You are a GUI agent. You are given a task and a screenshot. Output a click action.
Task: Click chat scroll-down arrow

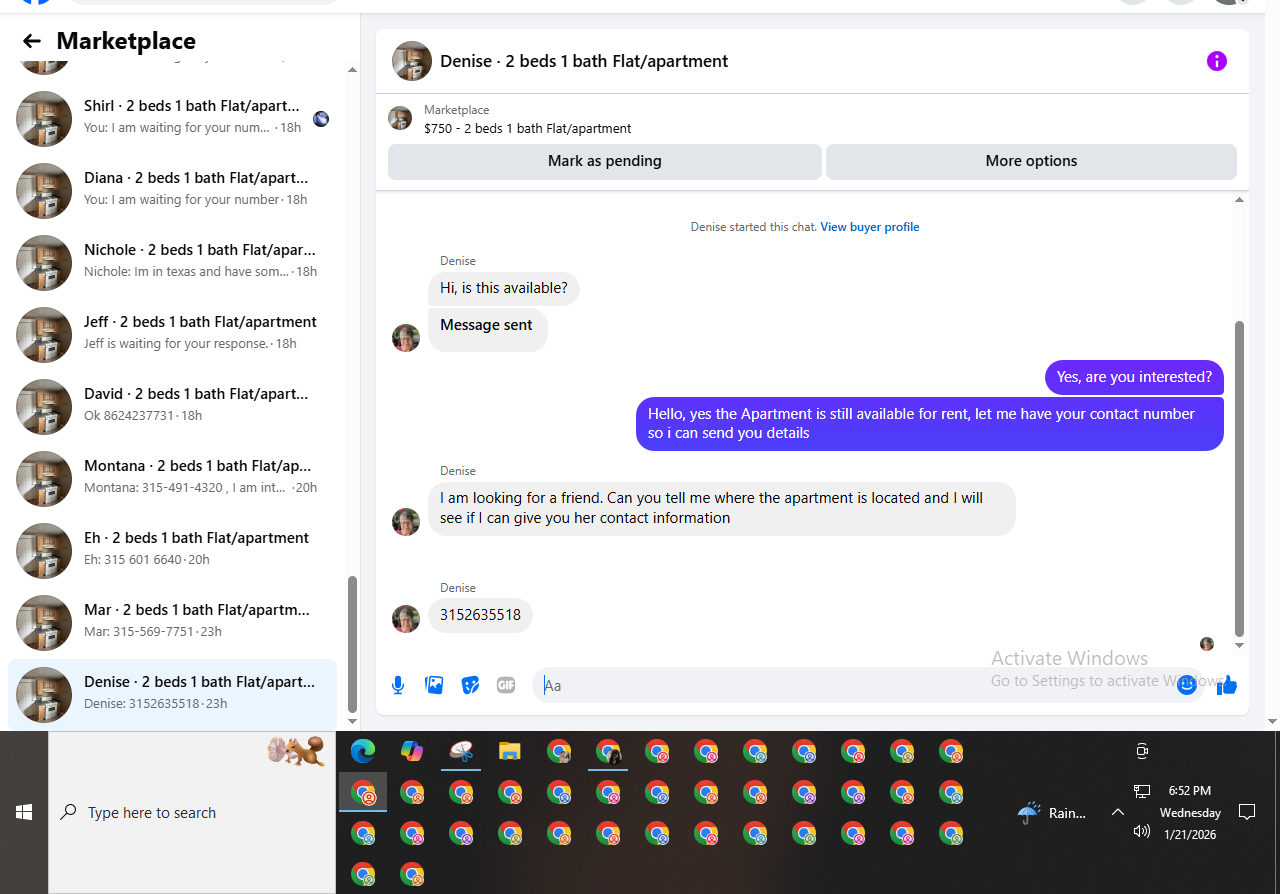pos(1240,646)
